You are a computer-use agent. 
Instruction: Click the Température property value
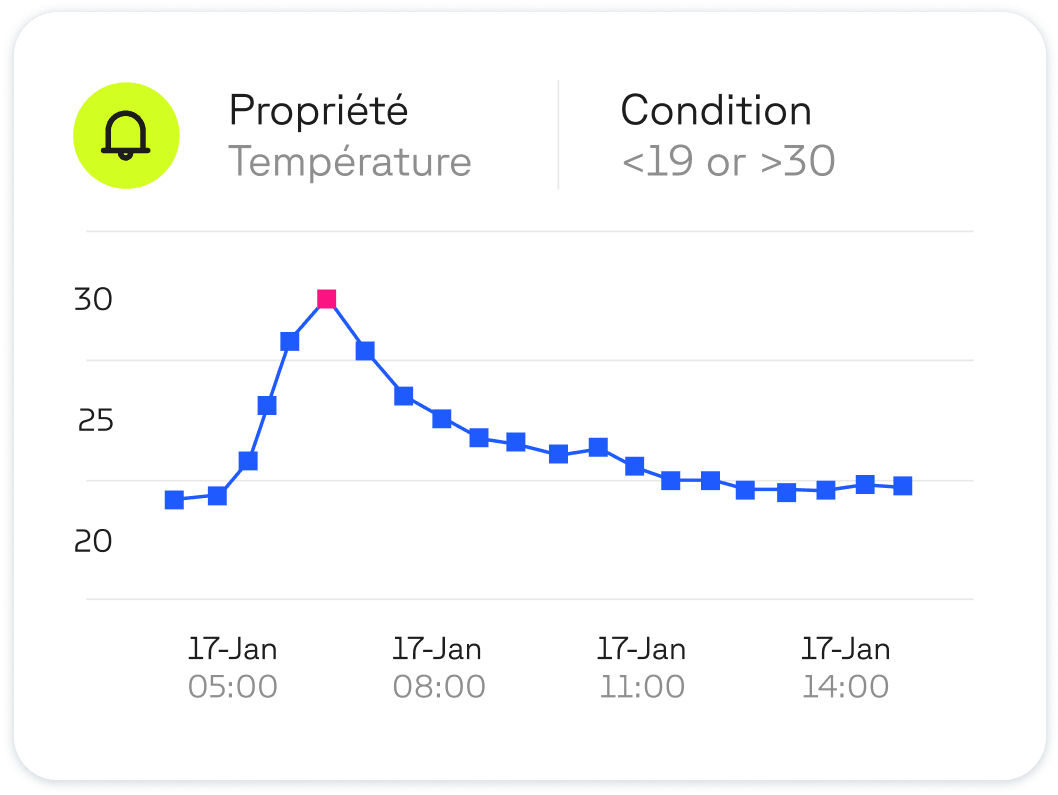pyautogui.click(x=350, y=162)
